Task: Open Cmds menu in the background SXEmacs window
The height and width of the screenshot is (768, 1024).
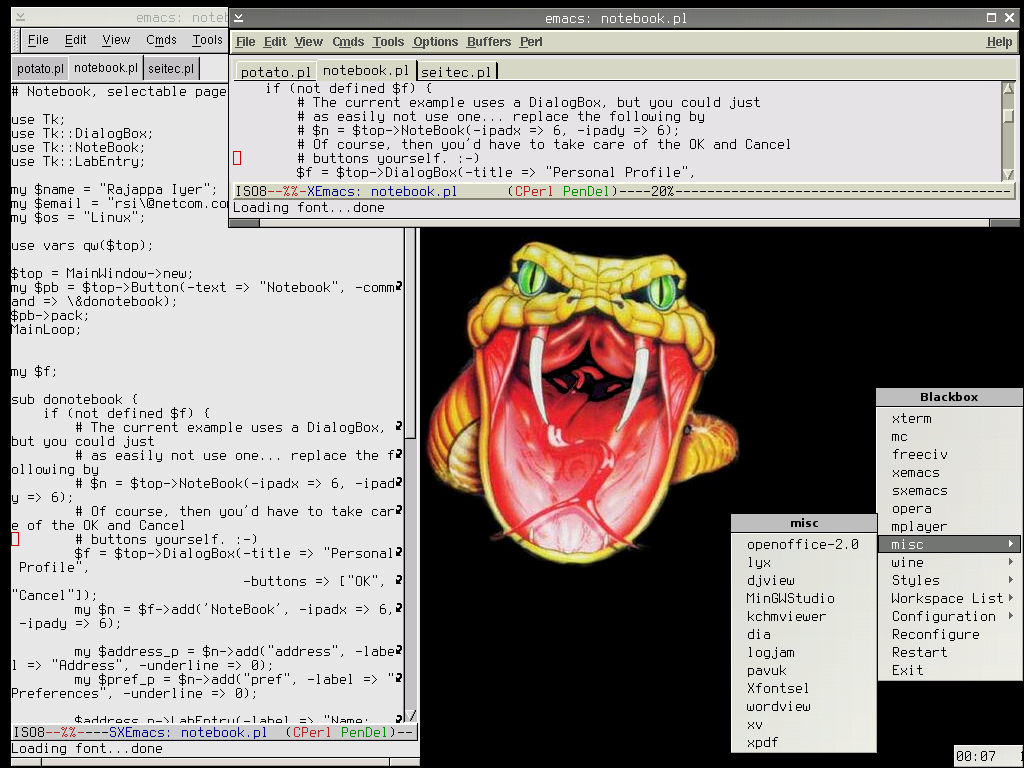Action: [x=161, y=40]
